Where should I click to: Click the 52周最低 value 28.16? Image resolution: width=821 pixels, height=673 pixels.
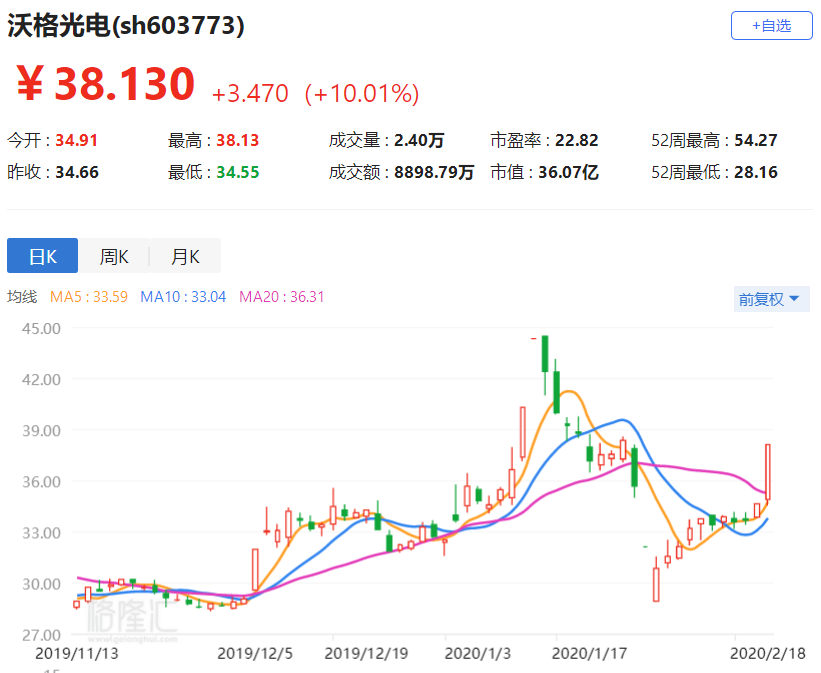coord(756,172)
